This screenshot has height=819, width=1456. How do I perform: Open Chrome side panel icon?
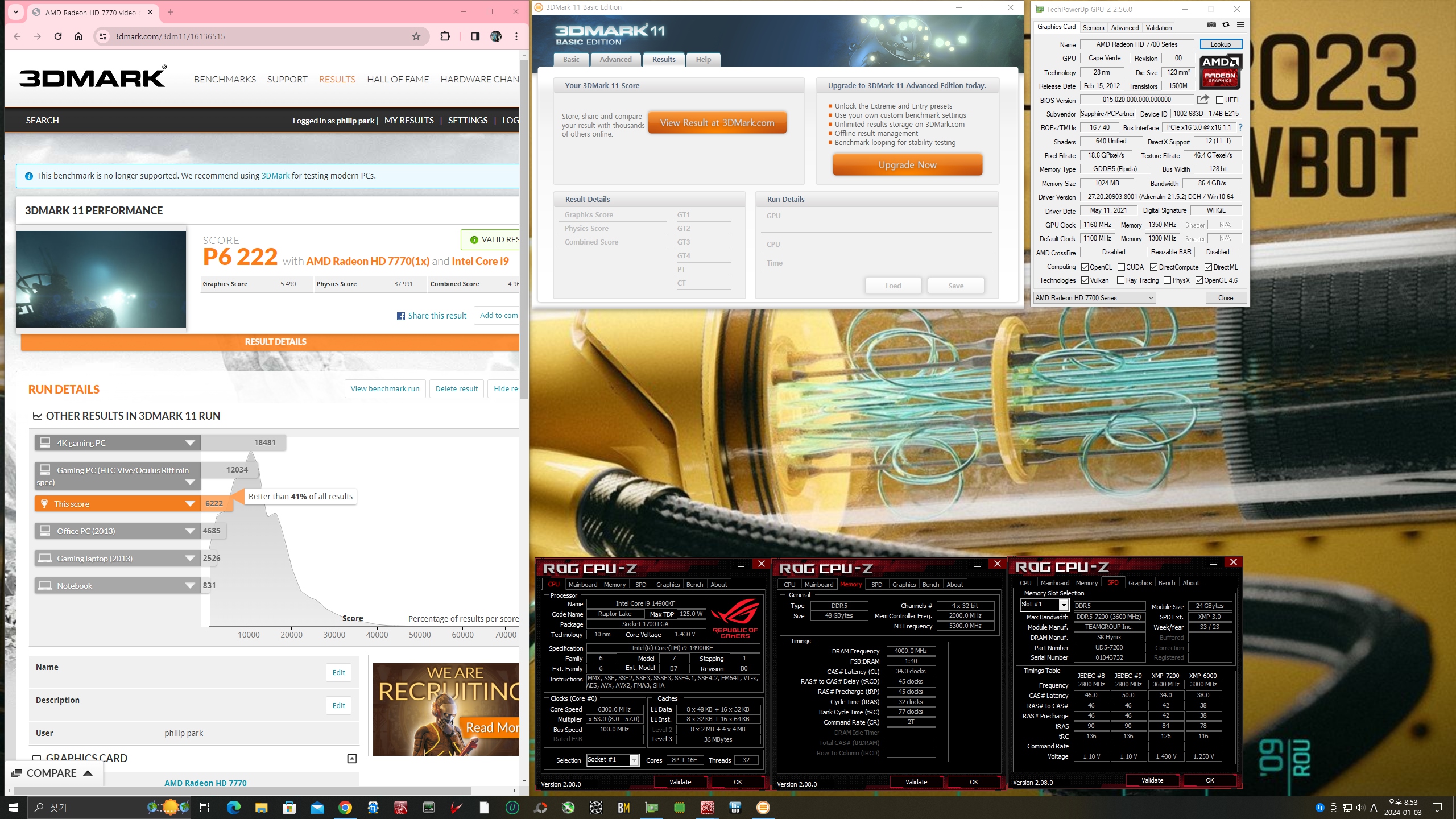point(475,36)
